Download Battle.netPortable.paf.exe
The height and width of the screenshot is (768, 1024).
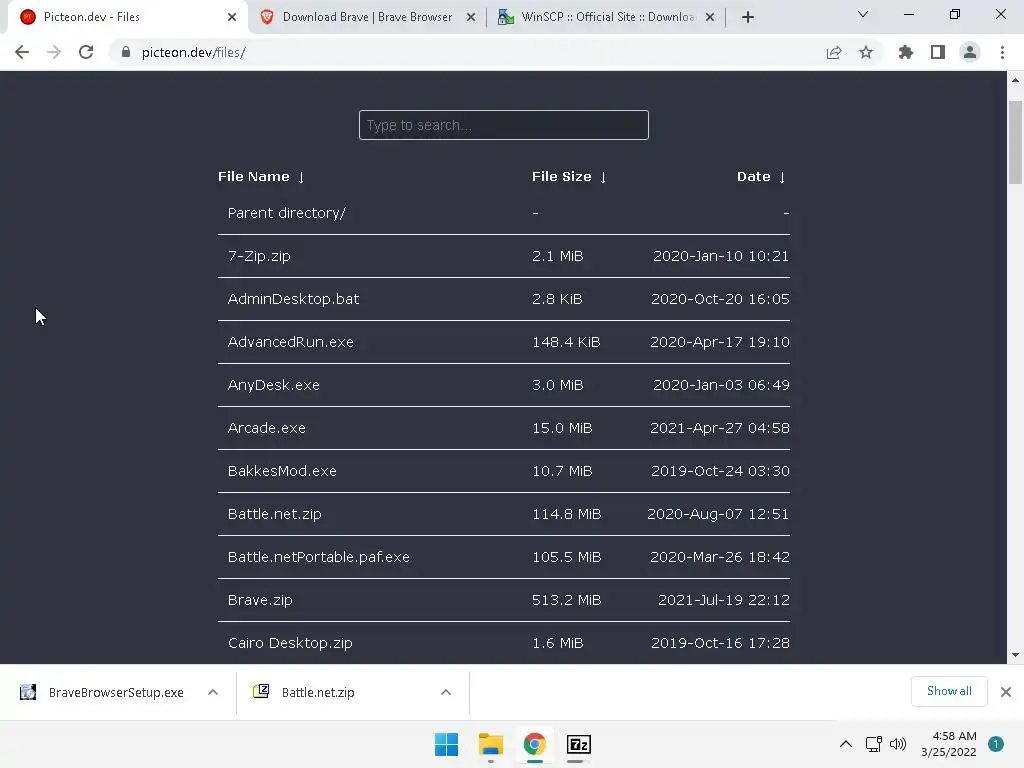coord(319,557)
